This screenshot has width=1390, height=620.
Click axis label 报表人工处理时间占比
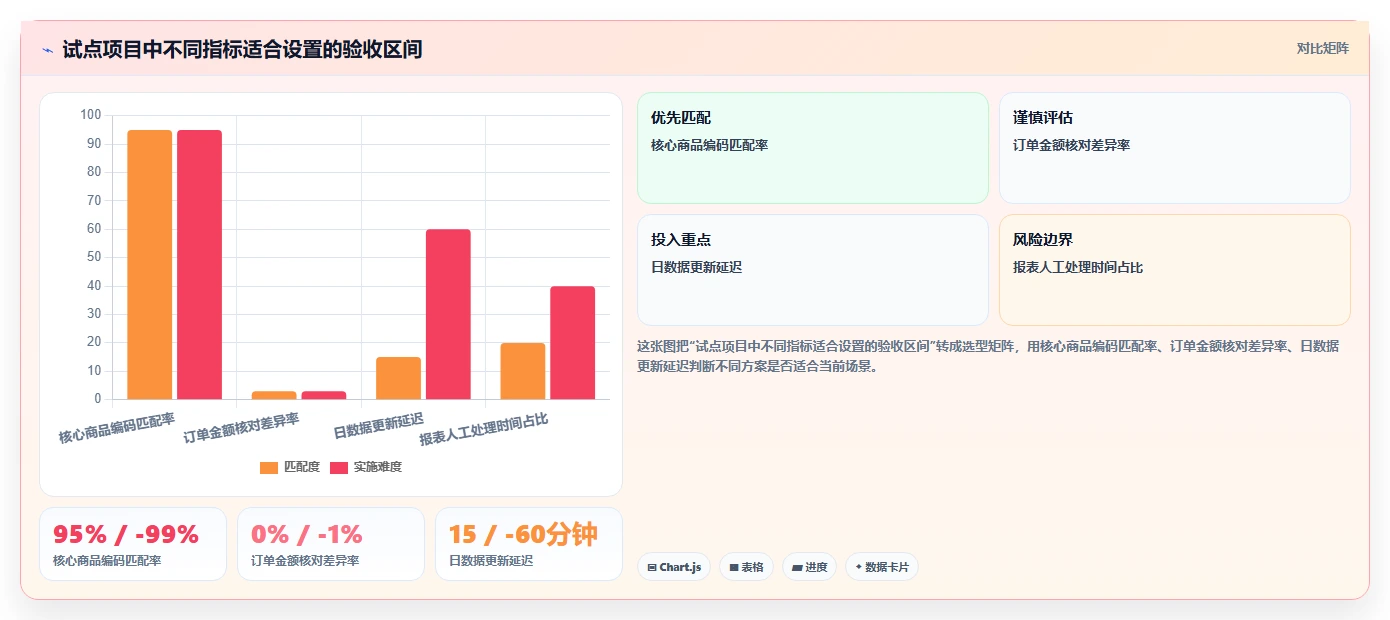tap(484, 428)
